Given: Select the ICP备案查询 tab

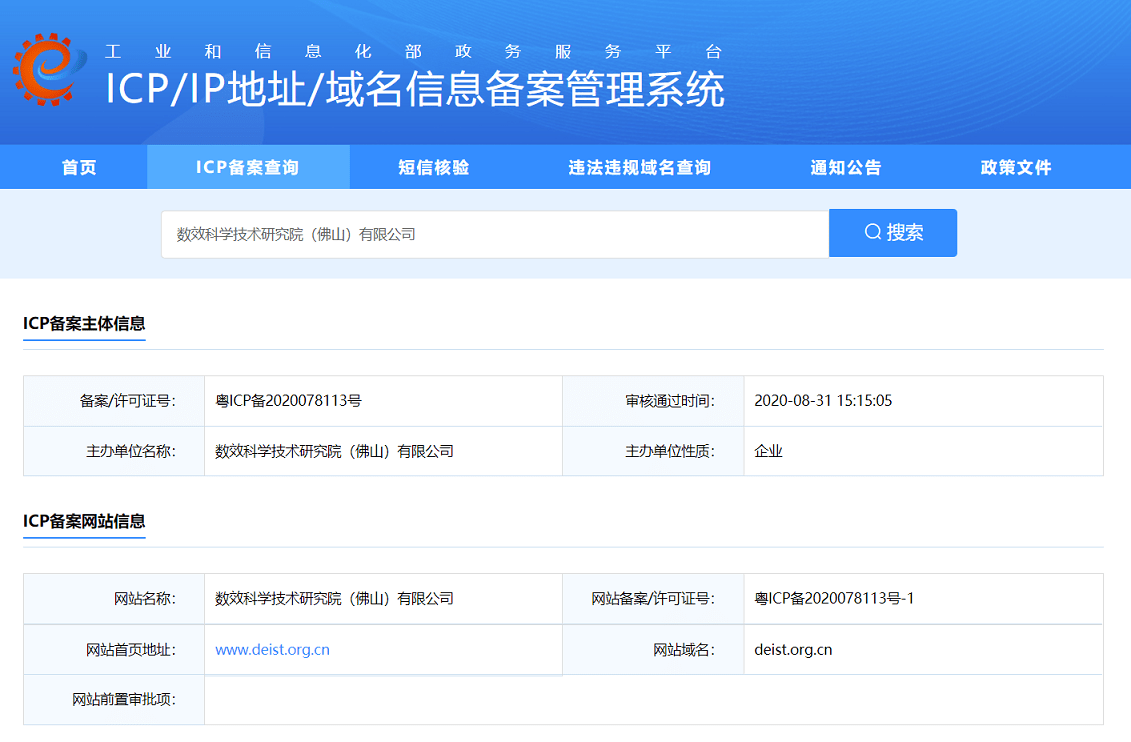Looking at the screenshot, I should pos(248,167).
